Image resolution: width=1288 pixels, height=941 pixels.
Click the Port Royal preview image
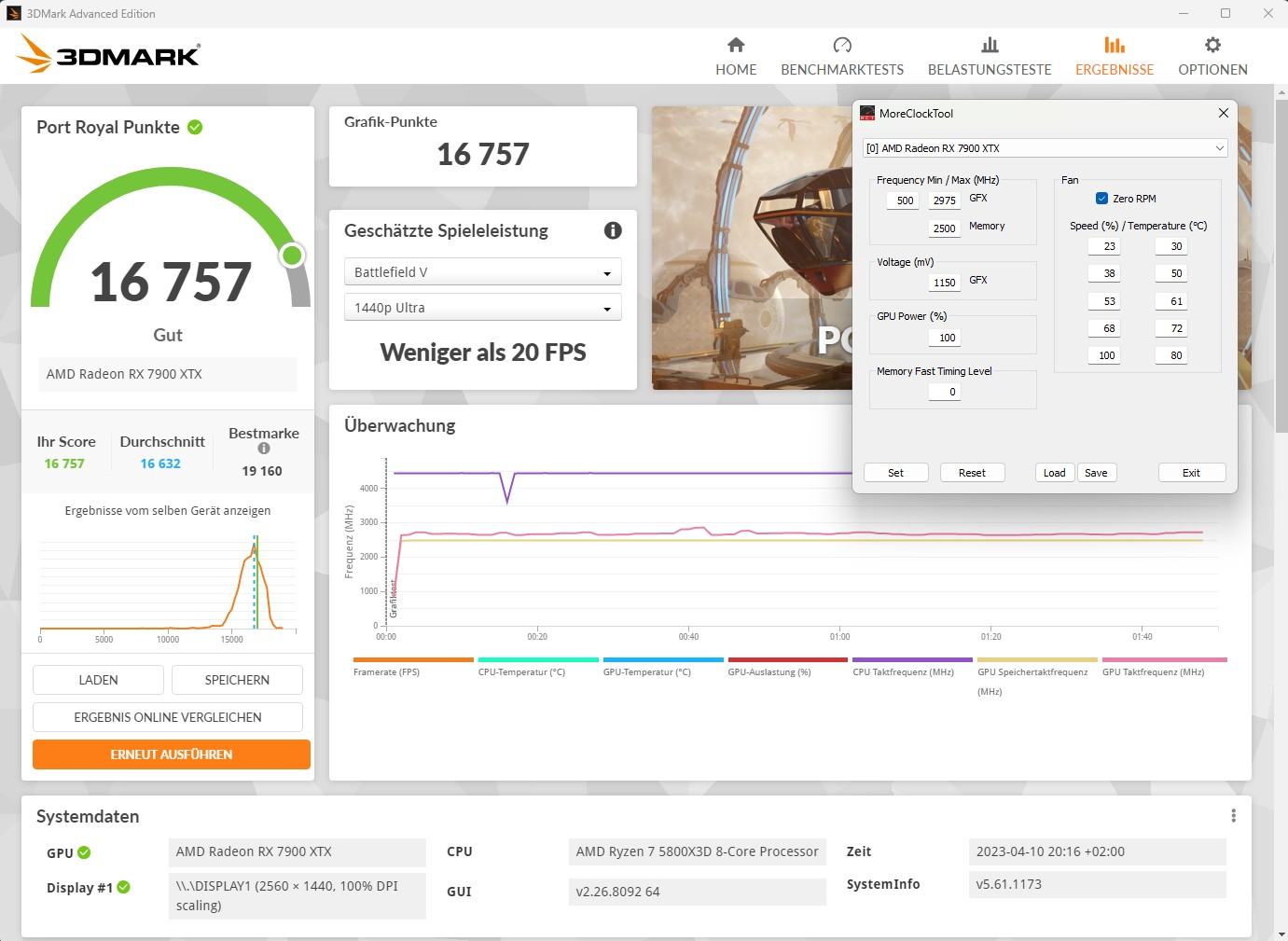point(753,247)
